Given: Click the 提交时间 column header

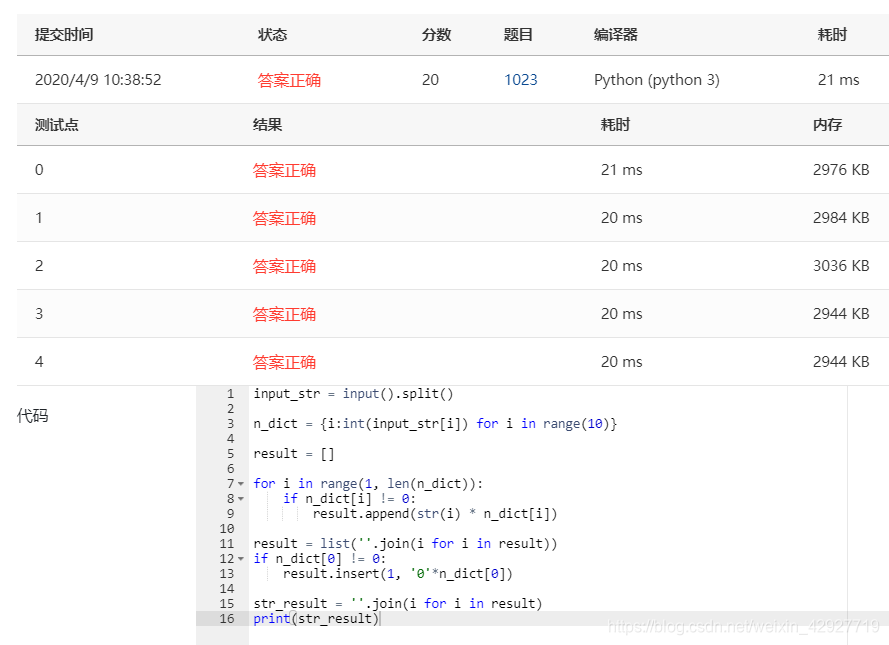Looking at the screenshot, I should click(64, 35).
